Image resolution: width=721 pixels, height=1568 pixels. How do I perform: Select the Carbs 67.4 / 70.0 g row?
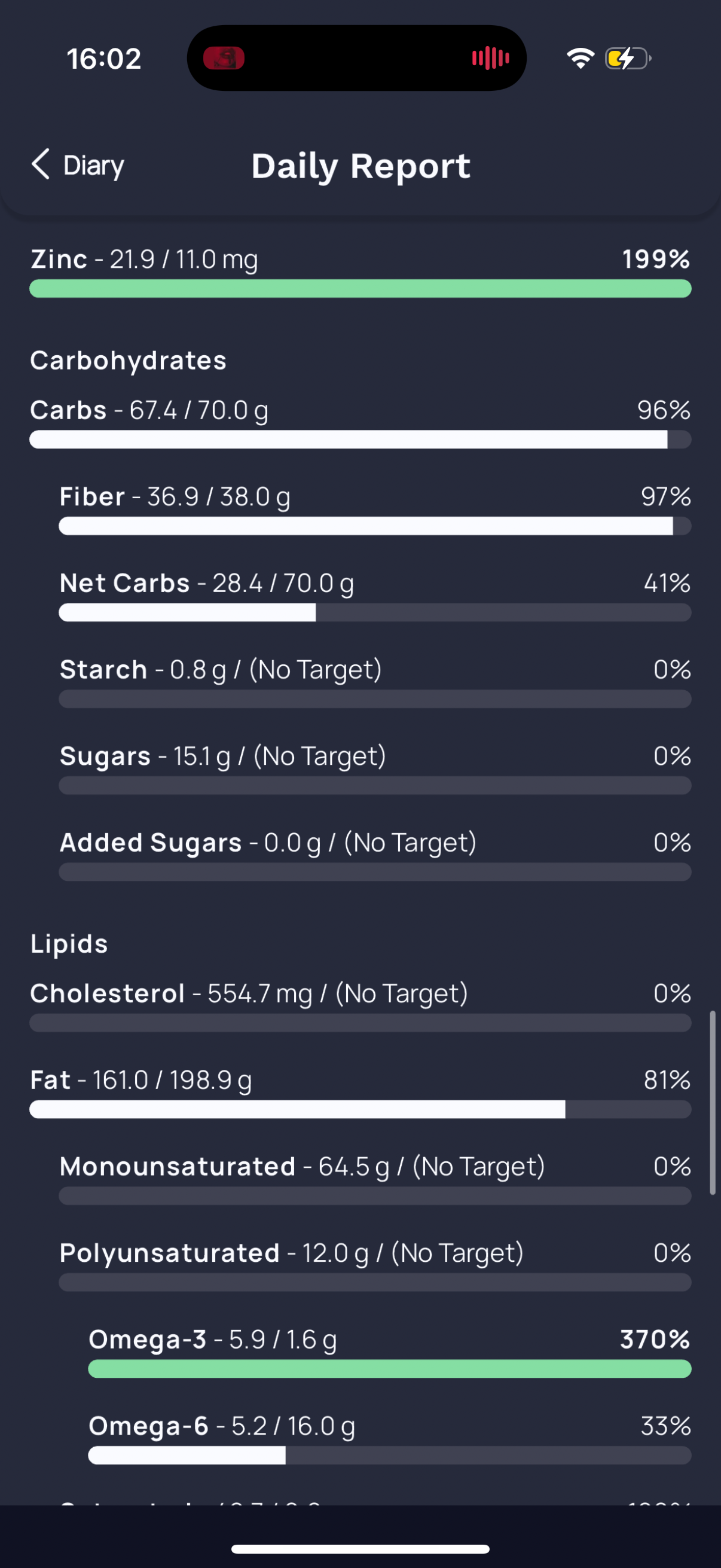pyautogui.click(x=360, y=422)
